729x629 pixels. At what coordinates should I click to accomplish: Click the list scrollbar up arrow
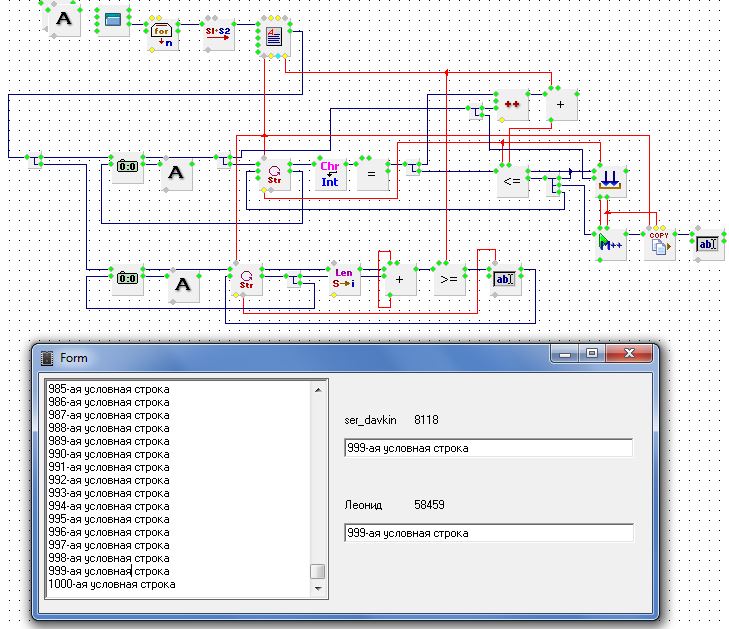tap(317, 388)
